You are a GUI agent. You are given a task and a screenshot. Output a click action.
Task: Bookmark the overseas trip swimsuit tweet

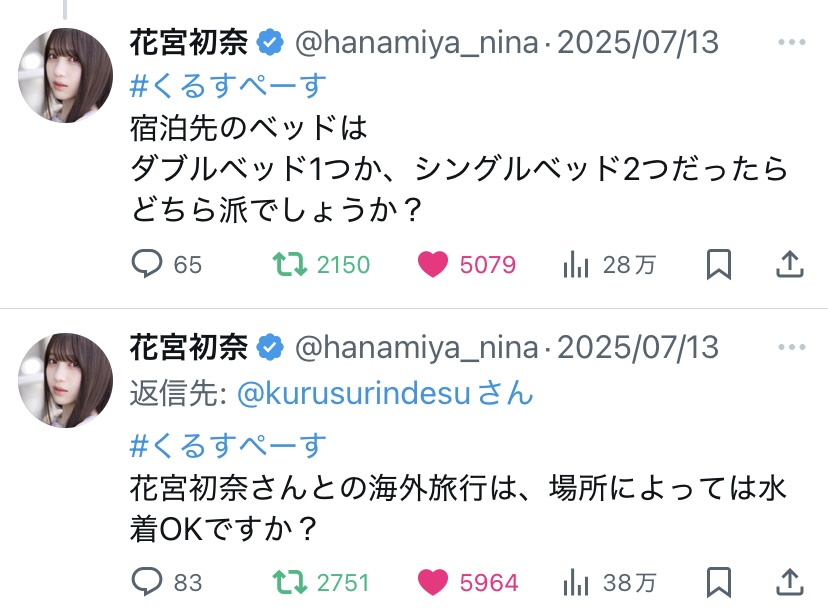click(x=718, y=581)
